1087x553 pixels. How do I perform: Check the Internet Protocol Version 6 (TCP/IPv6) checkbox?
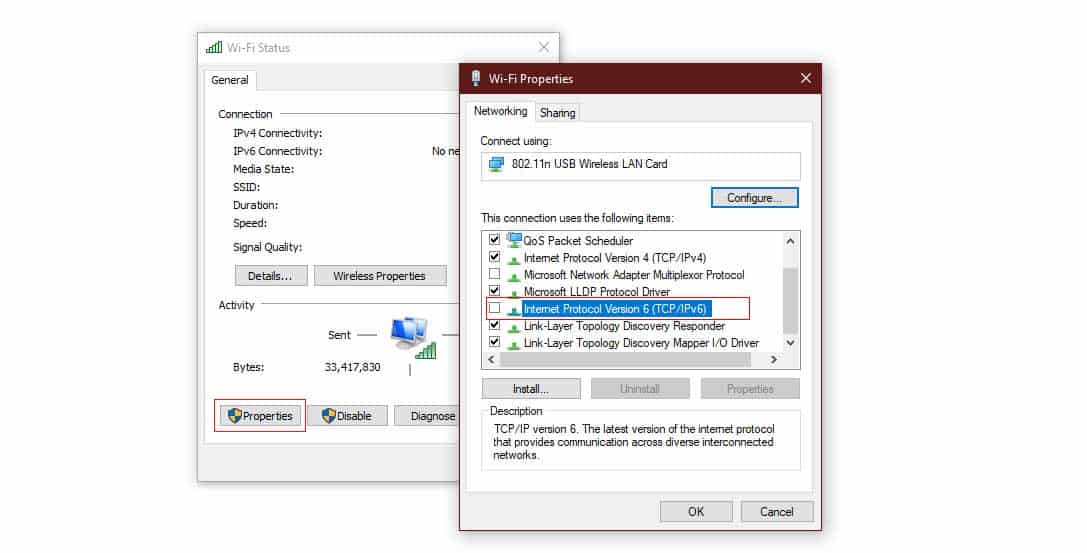[x=494, y=308]
